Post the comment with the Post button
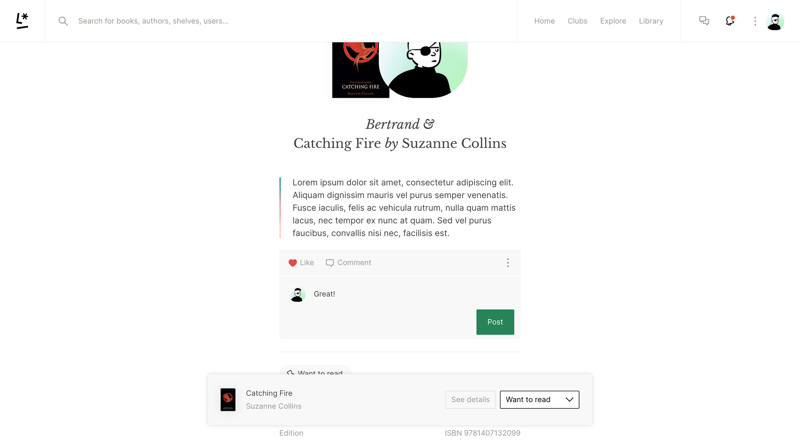 495,322
